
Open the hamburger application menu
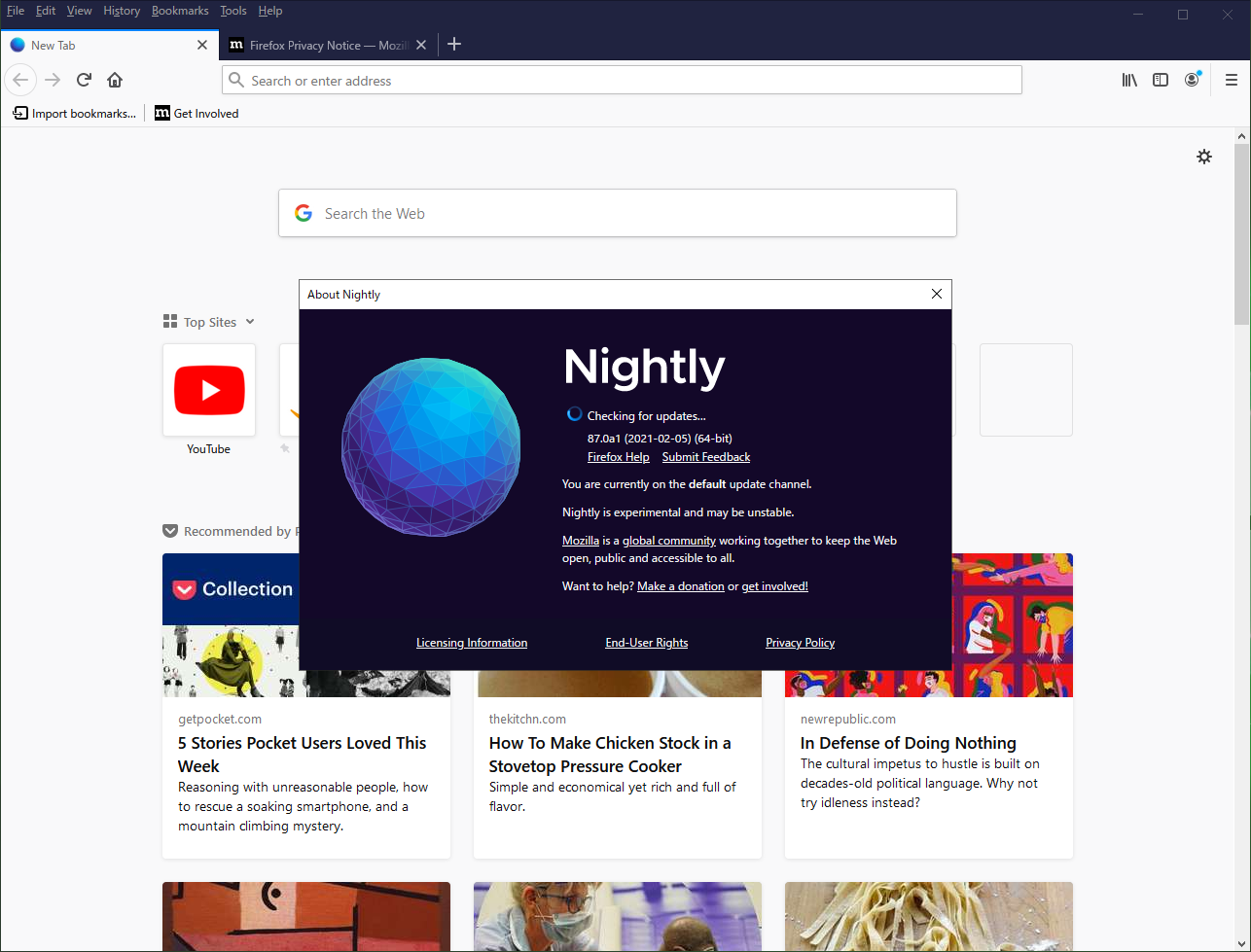pos(1232,80)
